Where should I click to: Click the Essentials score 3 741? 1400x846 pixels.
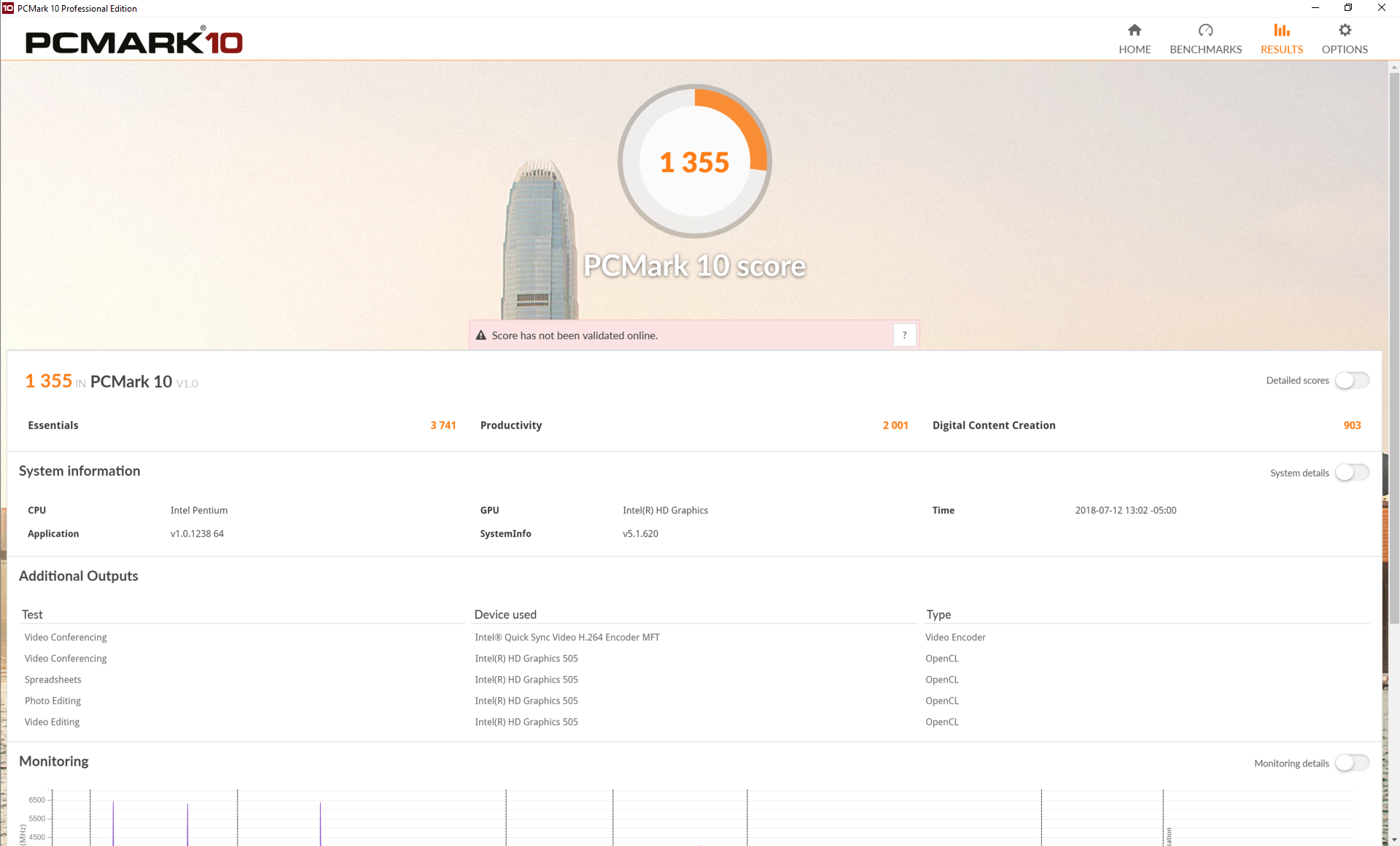[443, 425]
